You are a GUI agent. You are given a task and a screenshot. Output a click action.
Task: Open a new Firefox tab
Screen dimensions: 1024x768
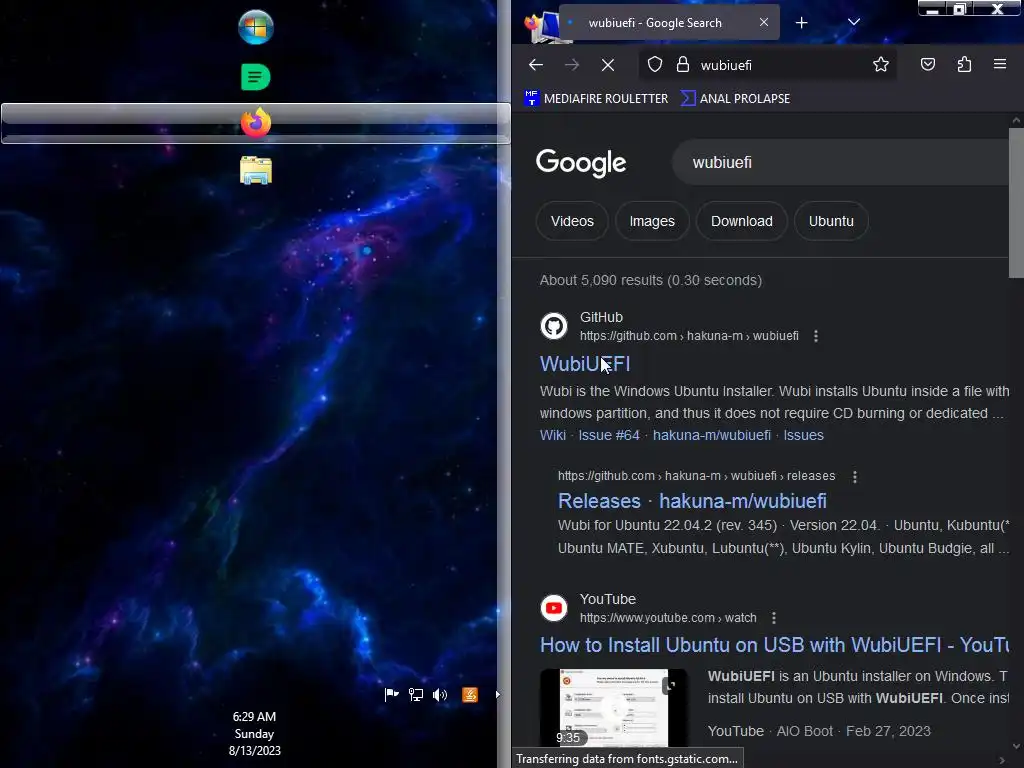coord(801,23)
